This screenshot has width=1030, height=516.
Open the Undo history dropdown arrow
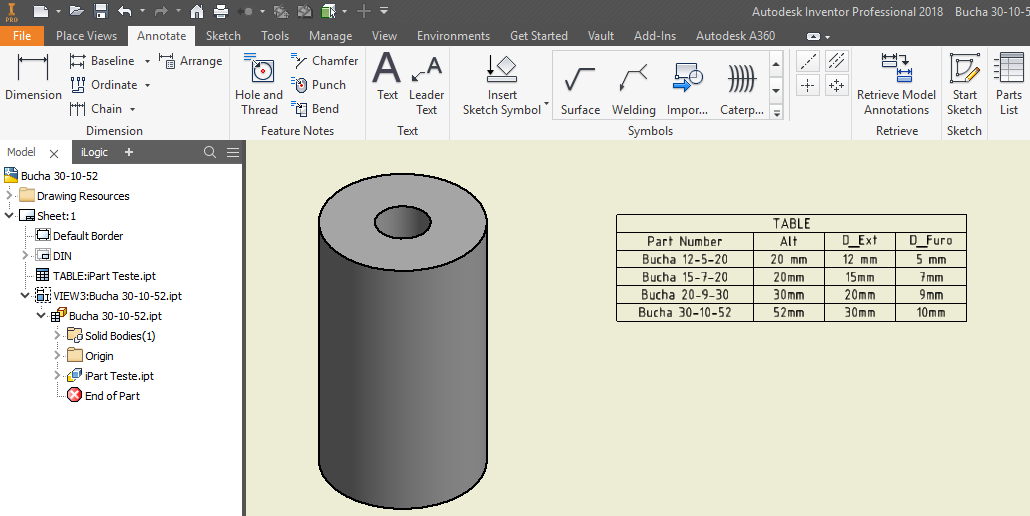pos(141,11)
